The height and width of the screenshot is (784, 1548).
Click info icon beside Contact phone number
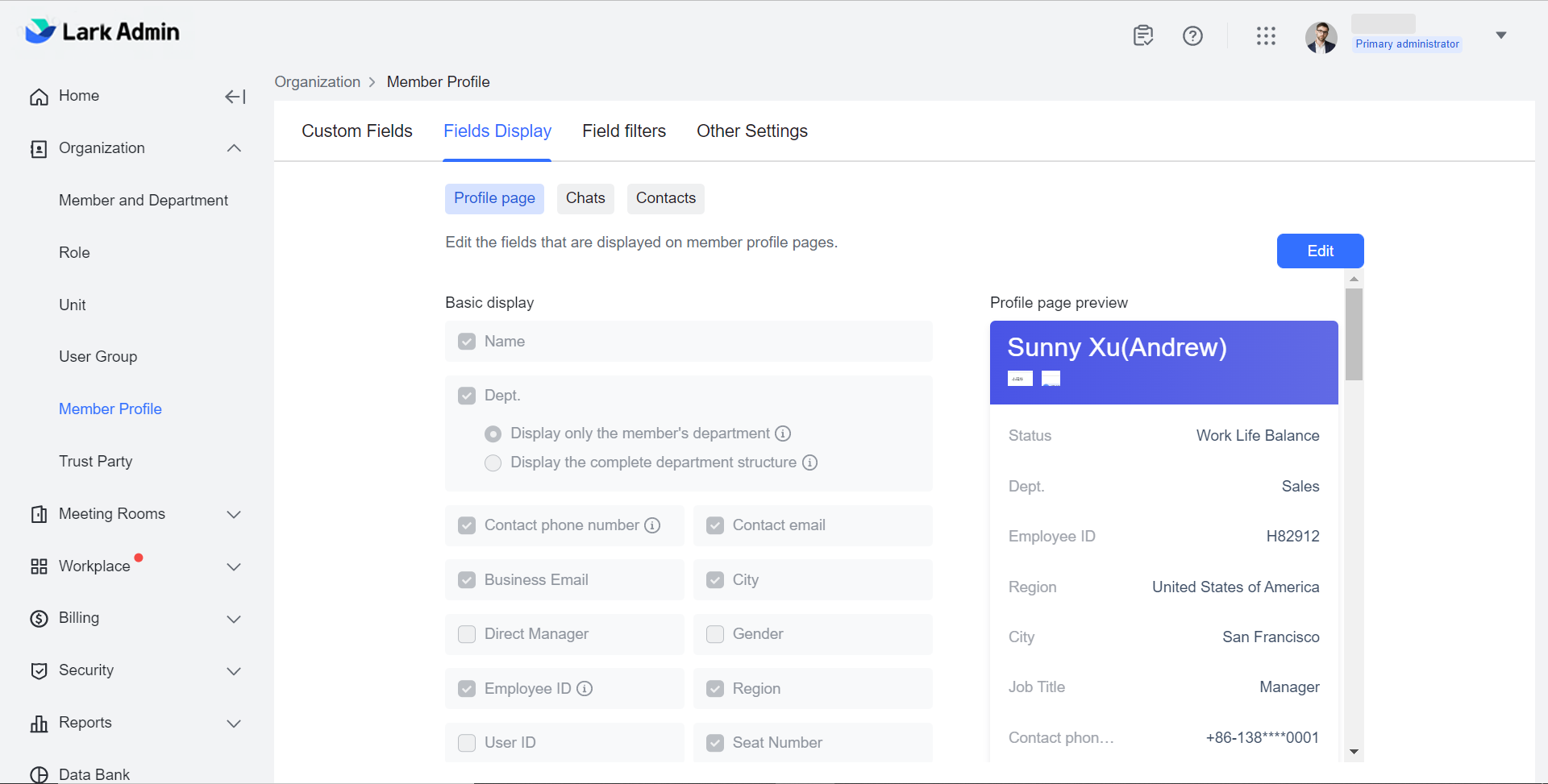pos(652,525)
